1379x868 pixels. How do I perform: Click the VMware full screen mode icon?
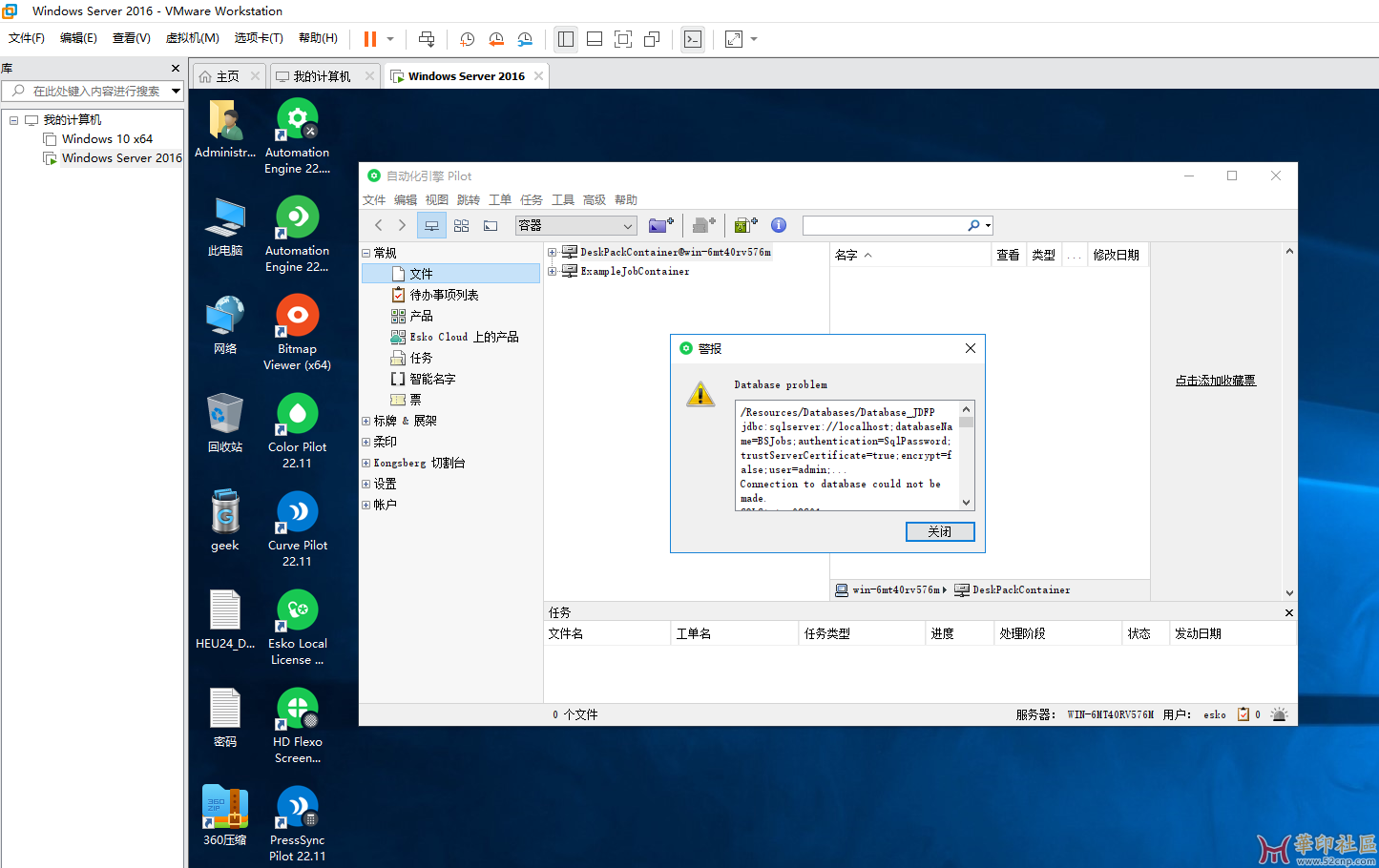pyautogui.click(x=623, y=39)
